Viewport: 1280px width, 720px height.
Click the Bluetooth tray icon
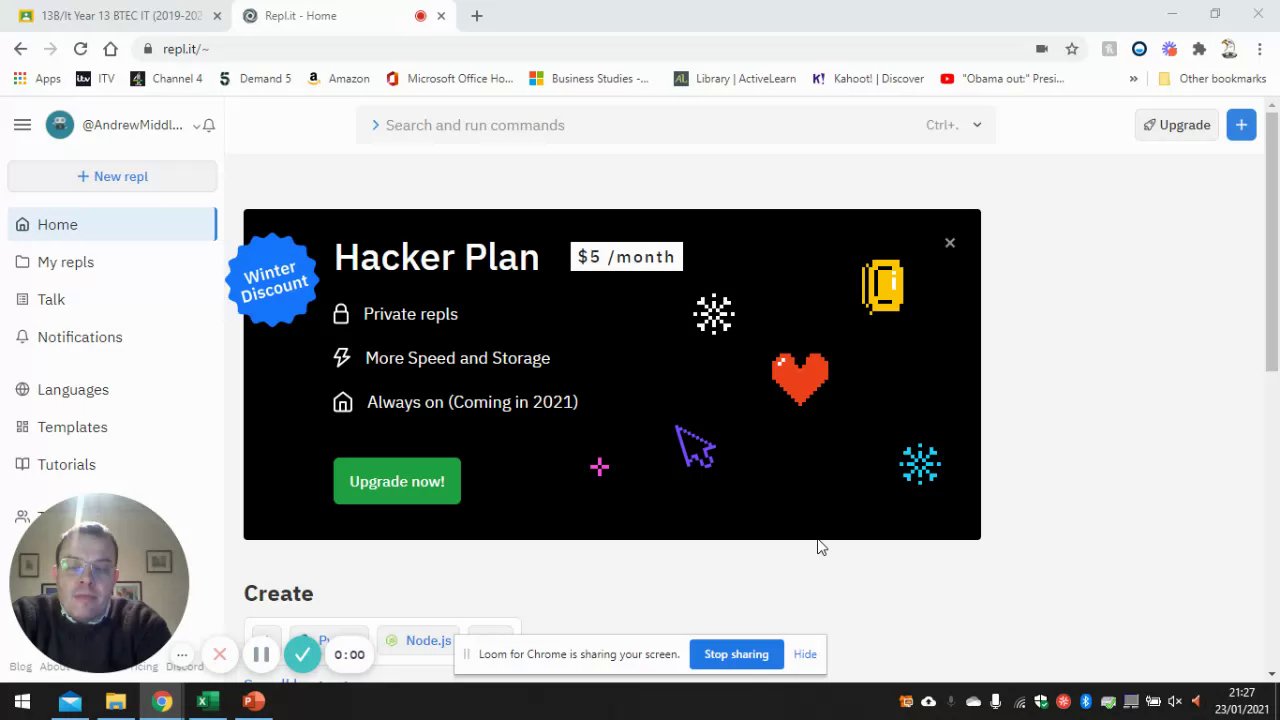coord(1086,702)
